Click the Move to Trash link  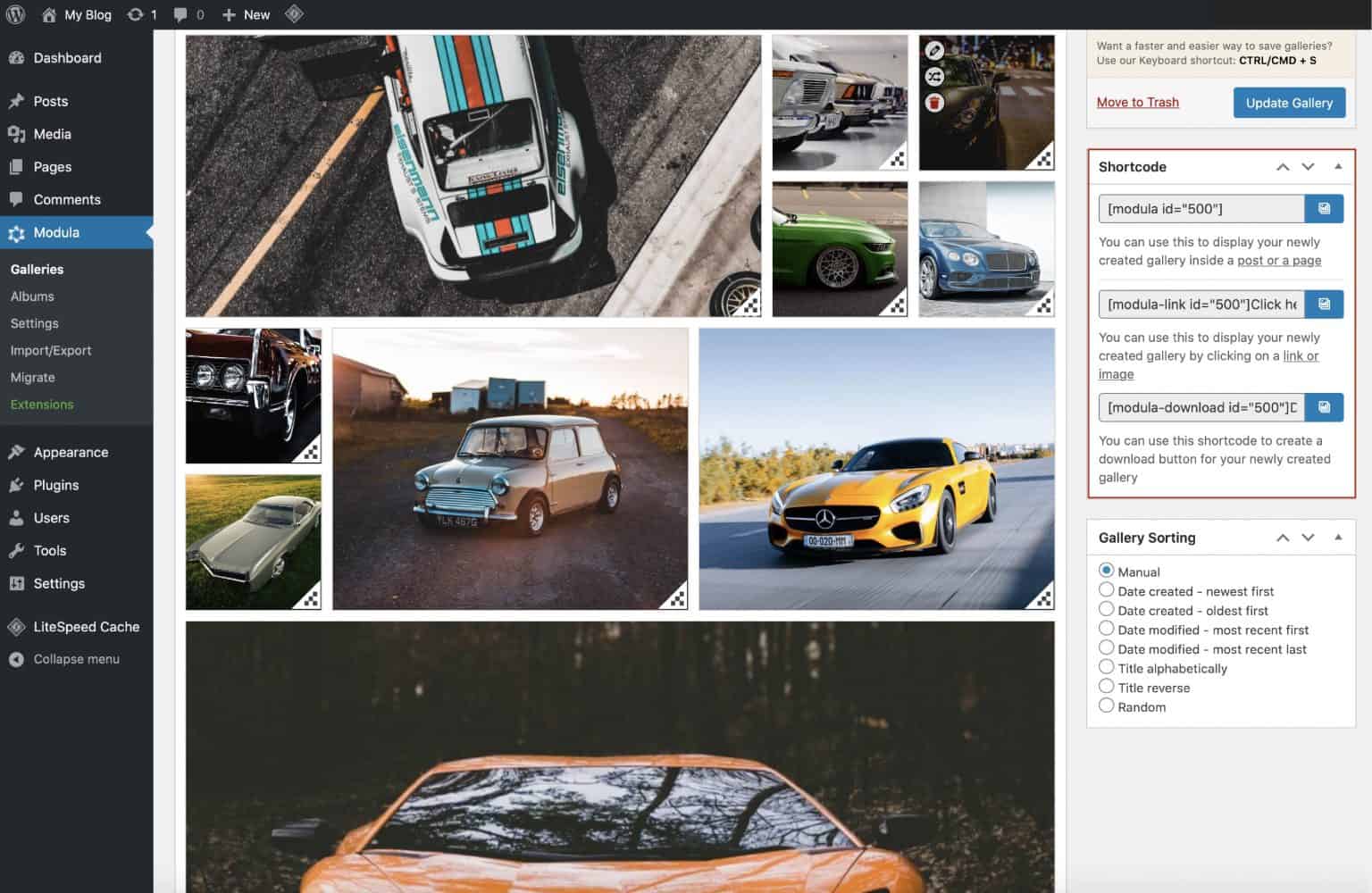tap(1137, 102)
